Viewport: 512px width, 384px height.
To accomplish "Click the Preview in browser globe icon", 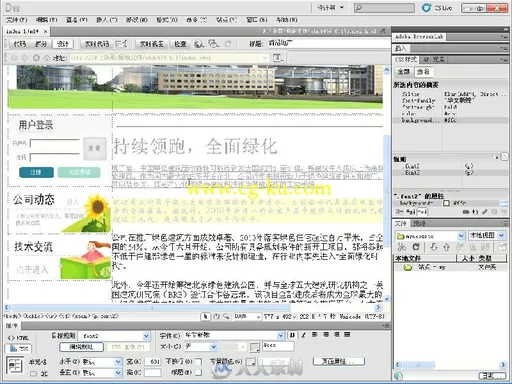I will click(x=199, y=44).
